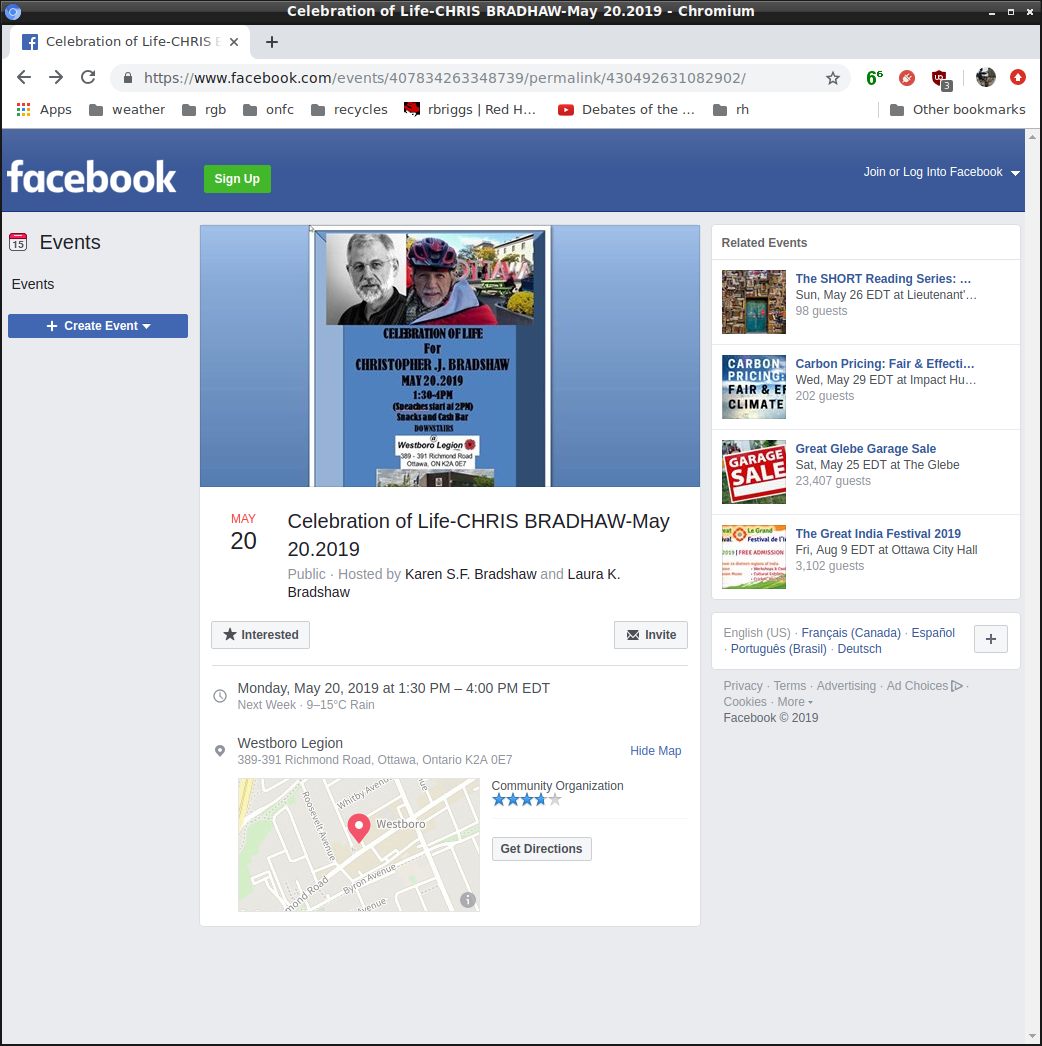Image resolution: width=1042 pixels, height=1046 pixels.
Task: Click the red circular extension icon beside weather
Action: coord(907,78)
